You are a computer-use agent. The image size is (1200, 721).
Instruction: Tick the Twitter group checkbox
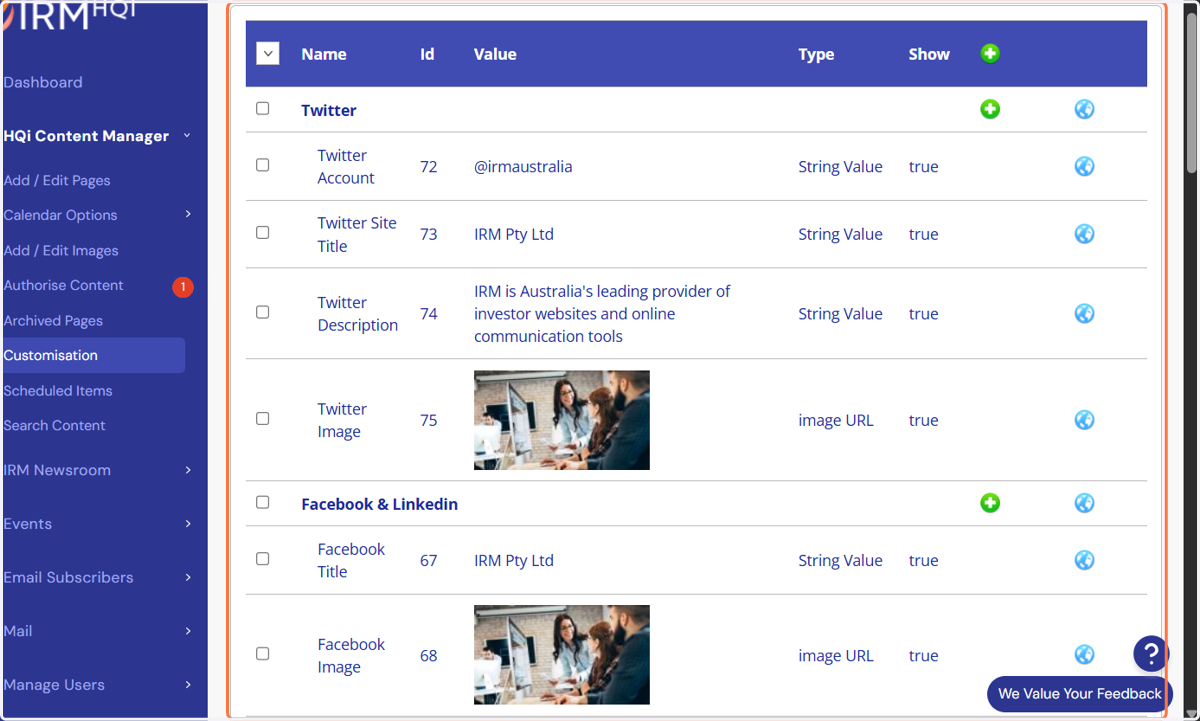pos(263,108)
